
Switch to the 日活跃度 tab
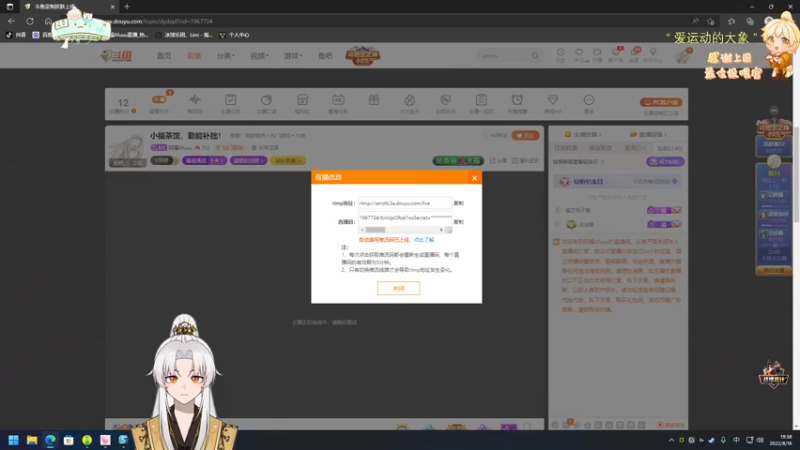point(566,148)
